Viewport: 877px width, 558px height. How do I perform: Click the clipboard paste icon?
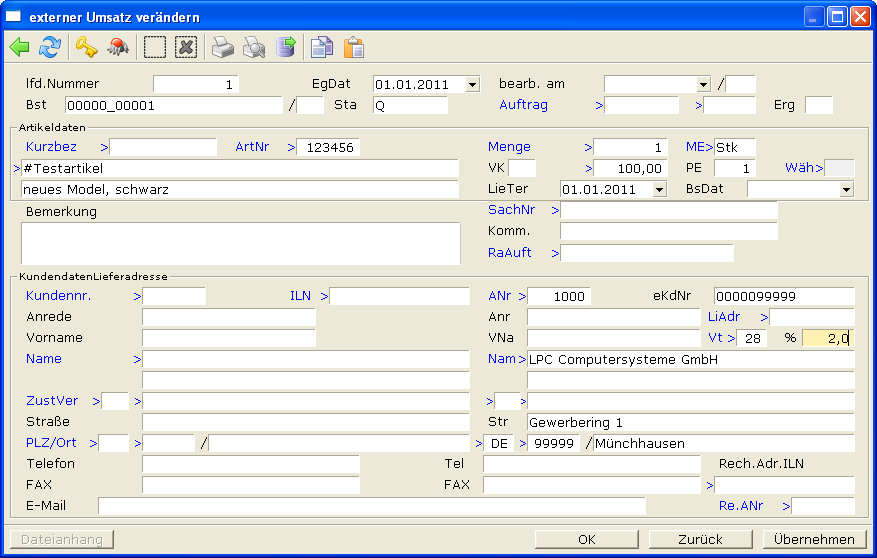(x=353, y=47)
